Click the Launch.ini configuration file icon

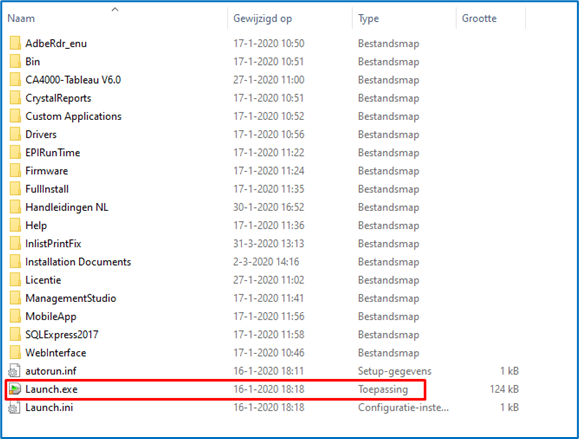[15, 407]
